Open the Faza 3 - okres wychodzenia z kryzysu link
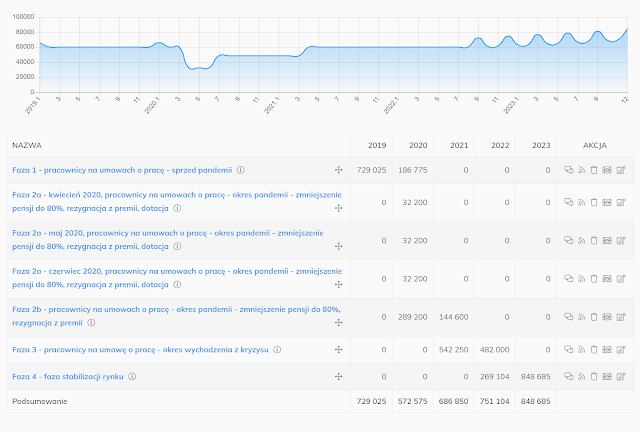The width and height of the screenshot is (640, 432). tap(140, 350)
